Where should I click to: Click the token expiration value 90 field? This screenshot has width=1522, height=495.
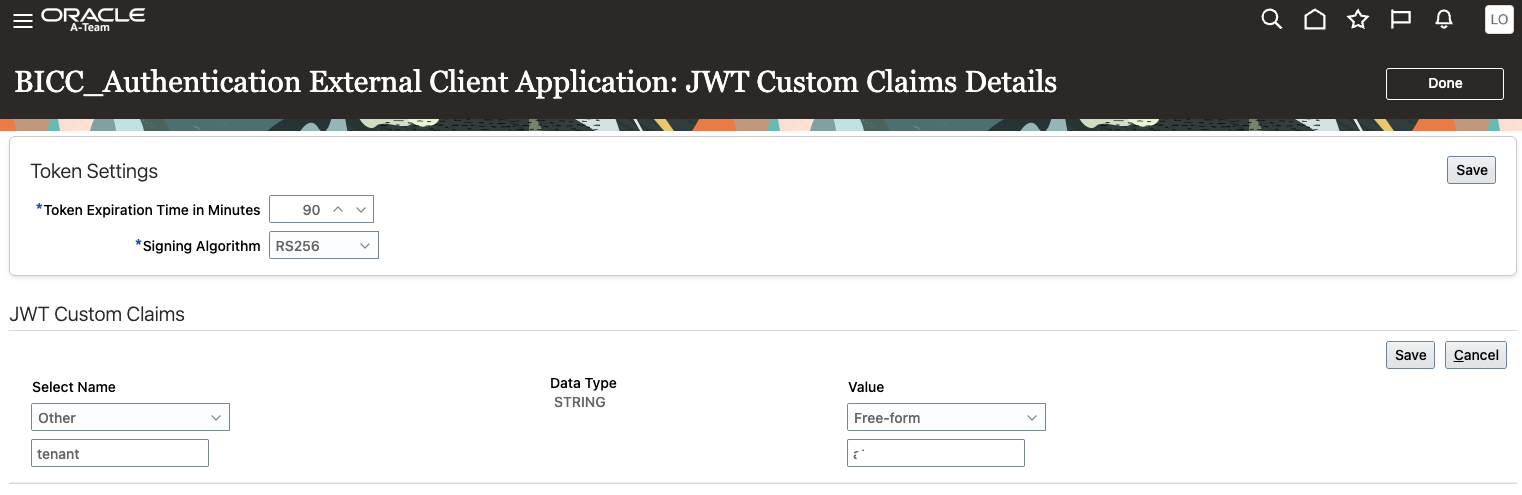coord(298,210)
